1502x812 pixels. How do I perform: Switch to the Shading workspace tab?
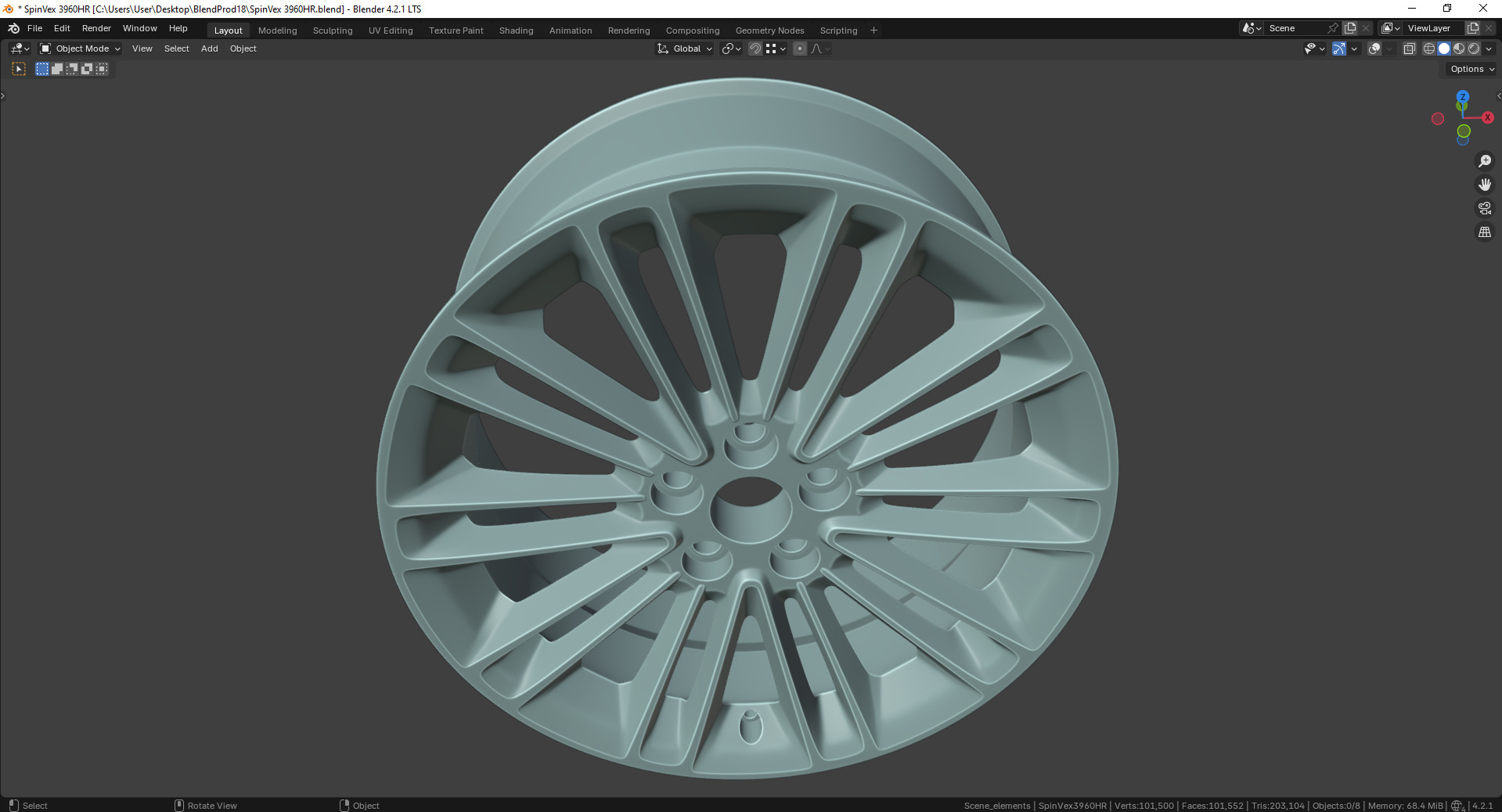[517, 31]
